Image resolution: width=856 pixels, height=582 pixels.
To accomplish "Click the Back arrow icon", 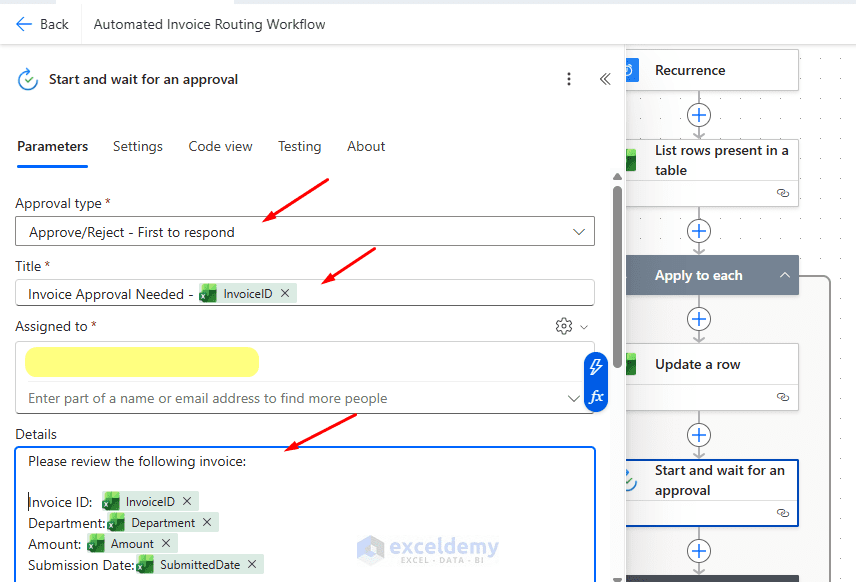I will pos(24,24).
